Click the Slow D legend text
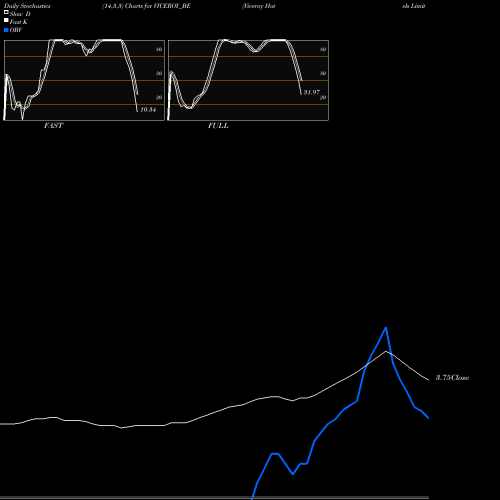Viewport: 500px width, 500px height. pos(20,14)
